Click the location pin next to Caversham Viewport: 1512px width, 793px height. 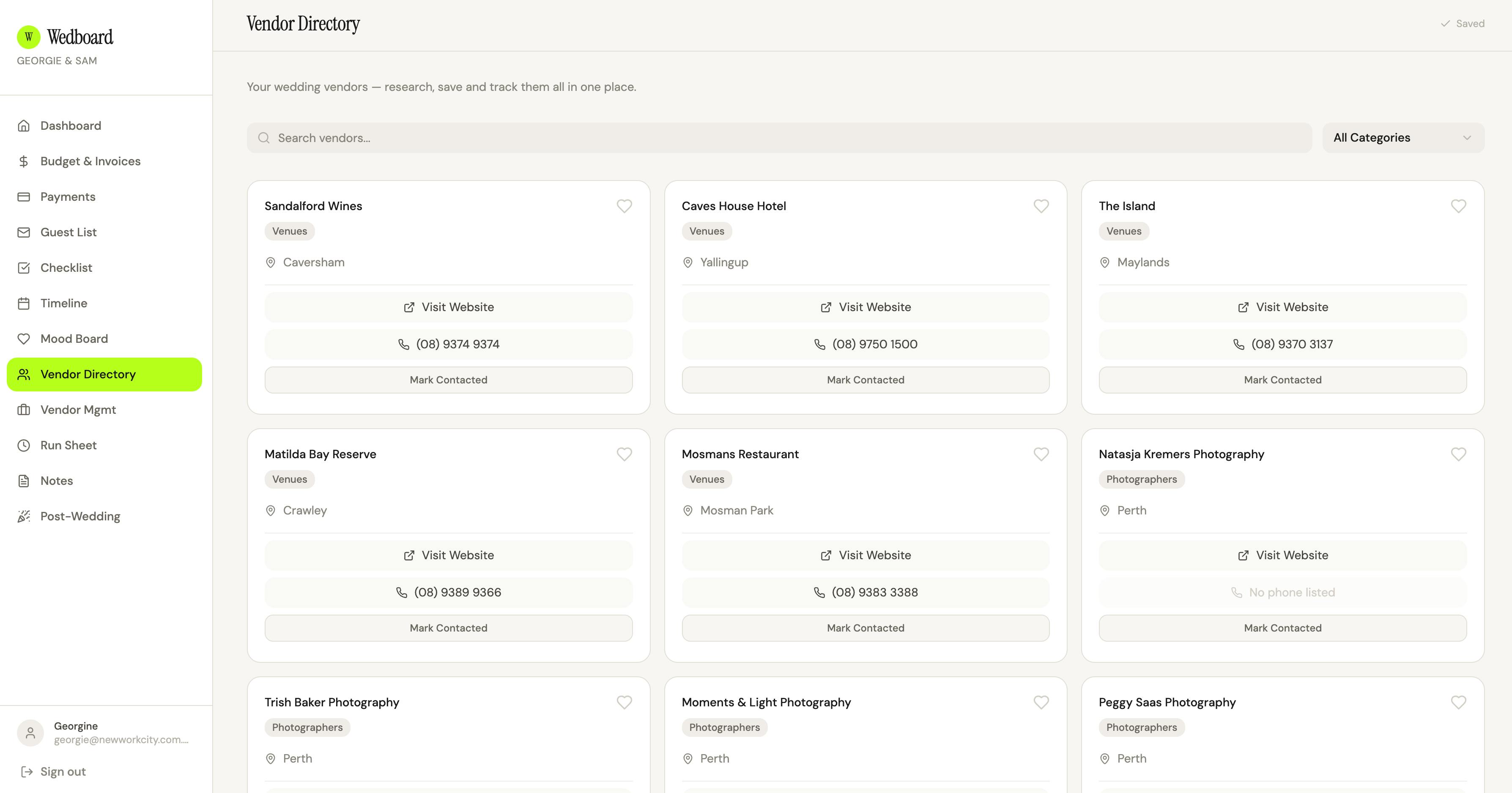tap(271, 263)
